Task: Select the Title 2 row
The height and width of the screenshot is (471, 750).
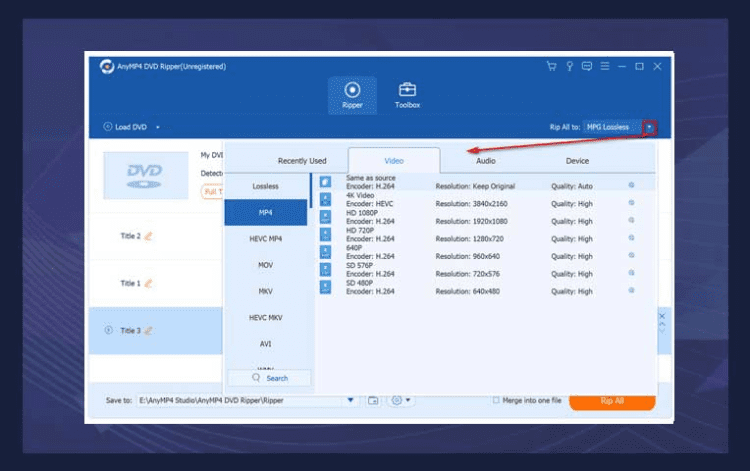Action: [x=156, y=236]
